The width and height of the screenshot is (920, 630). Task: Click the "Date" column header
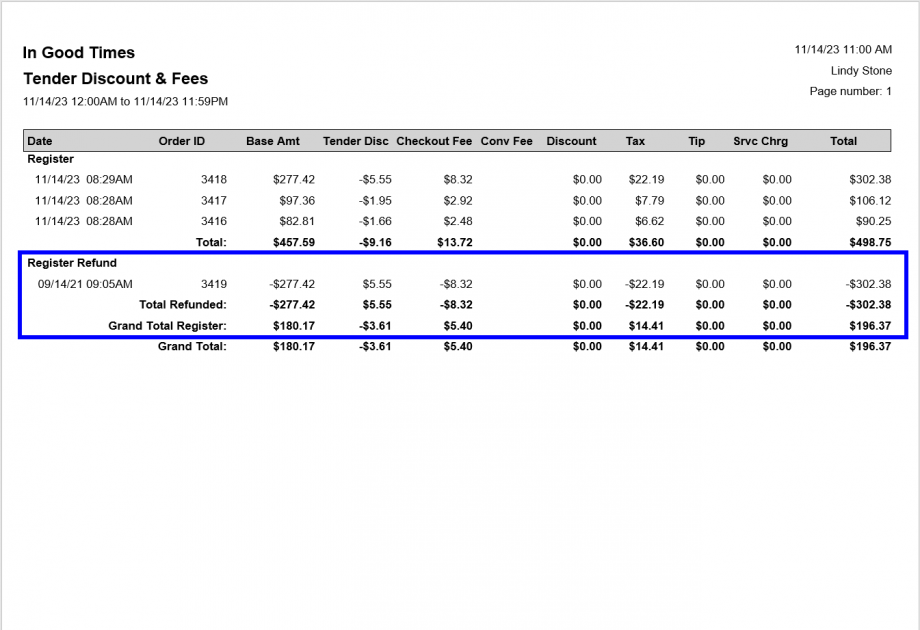pyautogui.click(x=40, y=141)
